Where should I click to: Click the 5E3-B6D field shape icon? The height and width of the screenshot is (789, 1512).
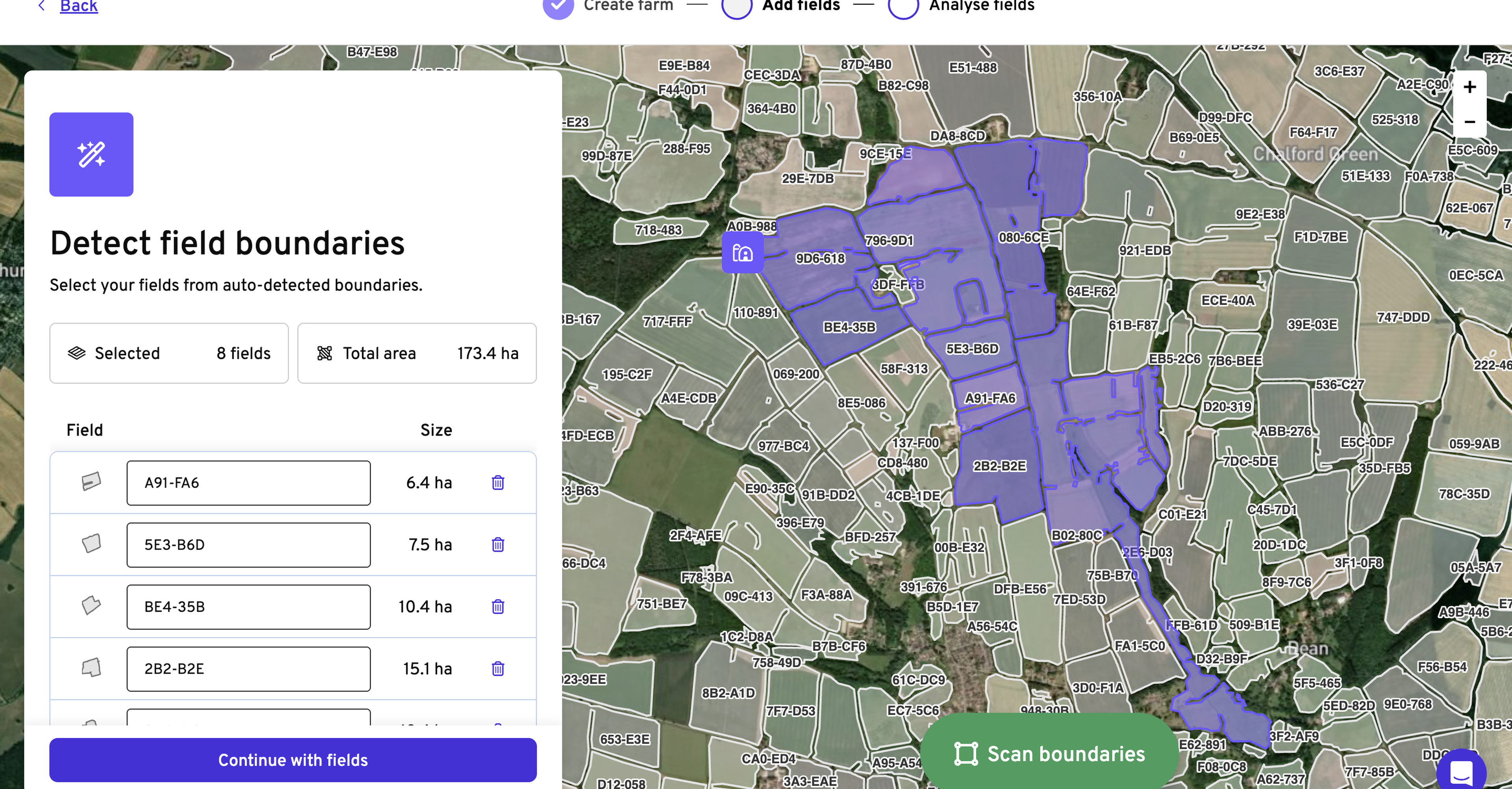[91, 544]
